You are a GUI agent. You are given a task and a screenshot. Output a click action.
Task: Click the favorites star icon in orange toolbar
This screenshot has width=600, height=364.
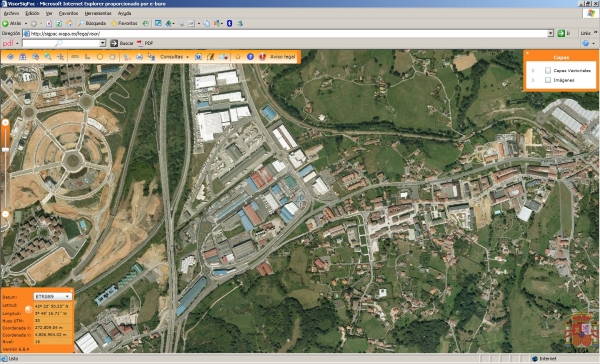(x=238, y=57)
